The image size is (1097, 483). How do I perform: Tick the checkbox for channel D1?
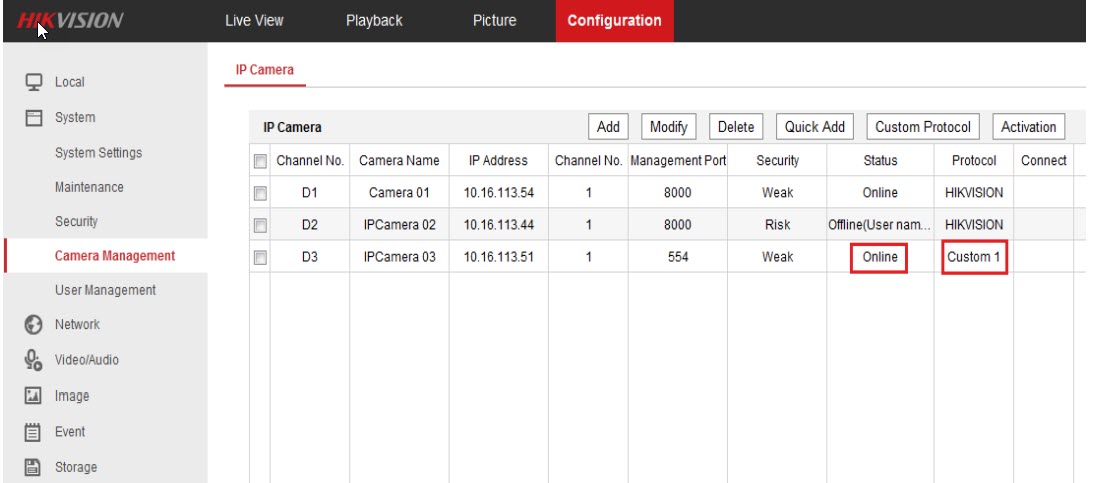[x=261, y=193]
